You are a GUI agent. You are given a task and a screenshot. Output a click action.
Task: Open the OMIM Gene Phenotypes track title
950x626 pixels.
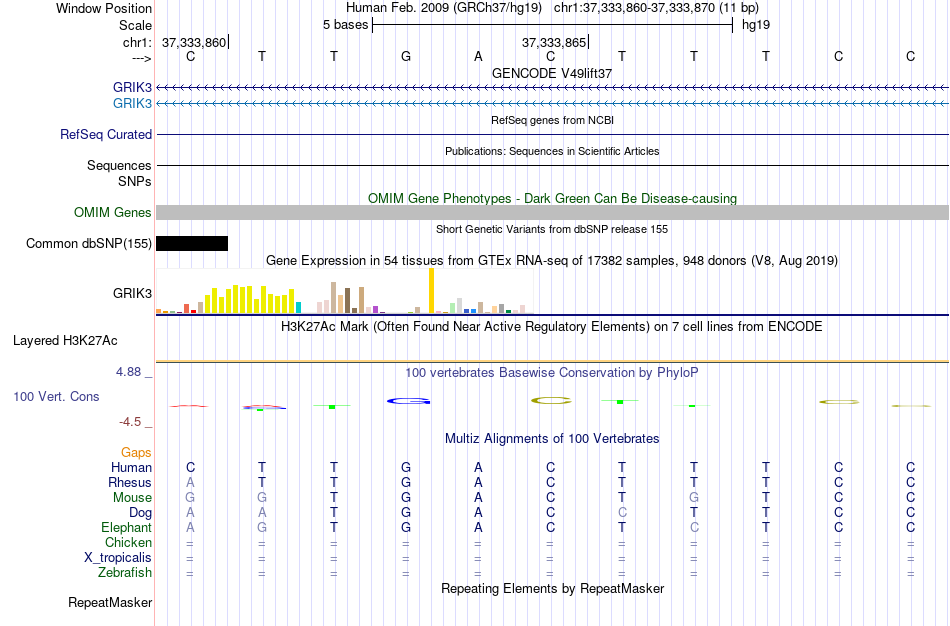point(552,198)
